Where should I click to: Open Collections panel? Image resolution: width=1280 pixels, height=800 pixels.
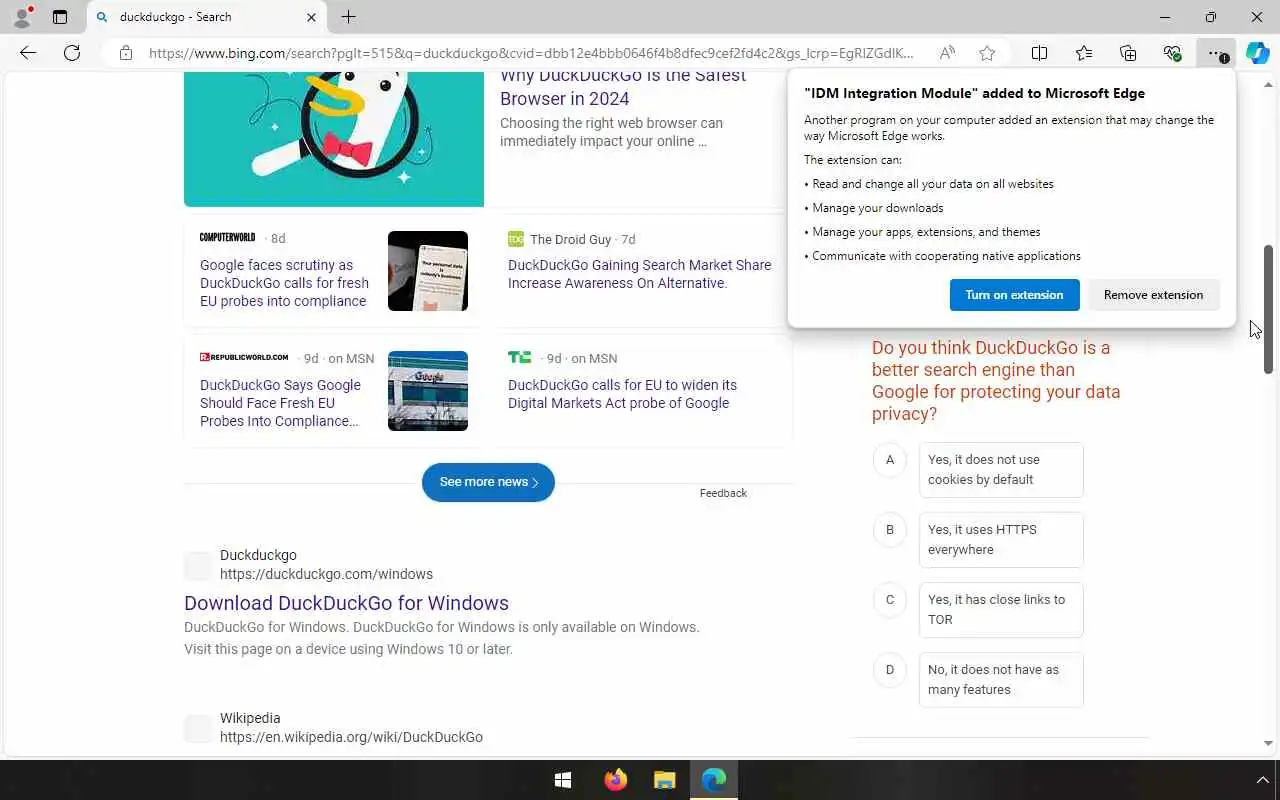[1128, 53]
